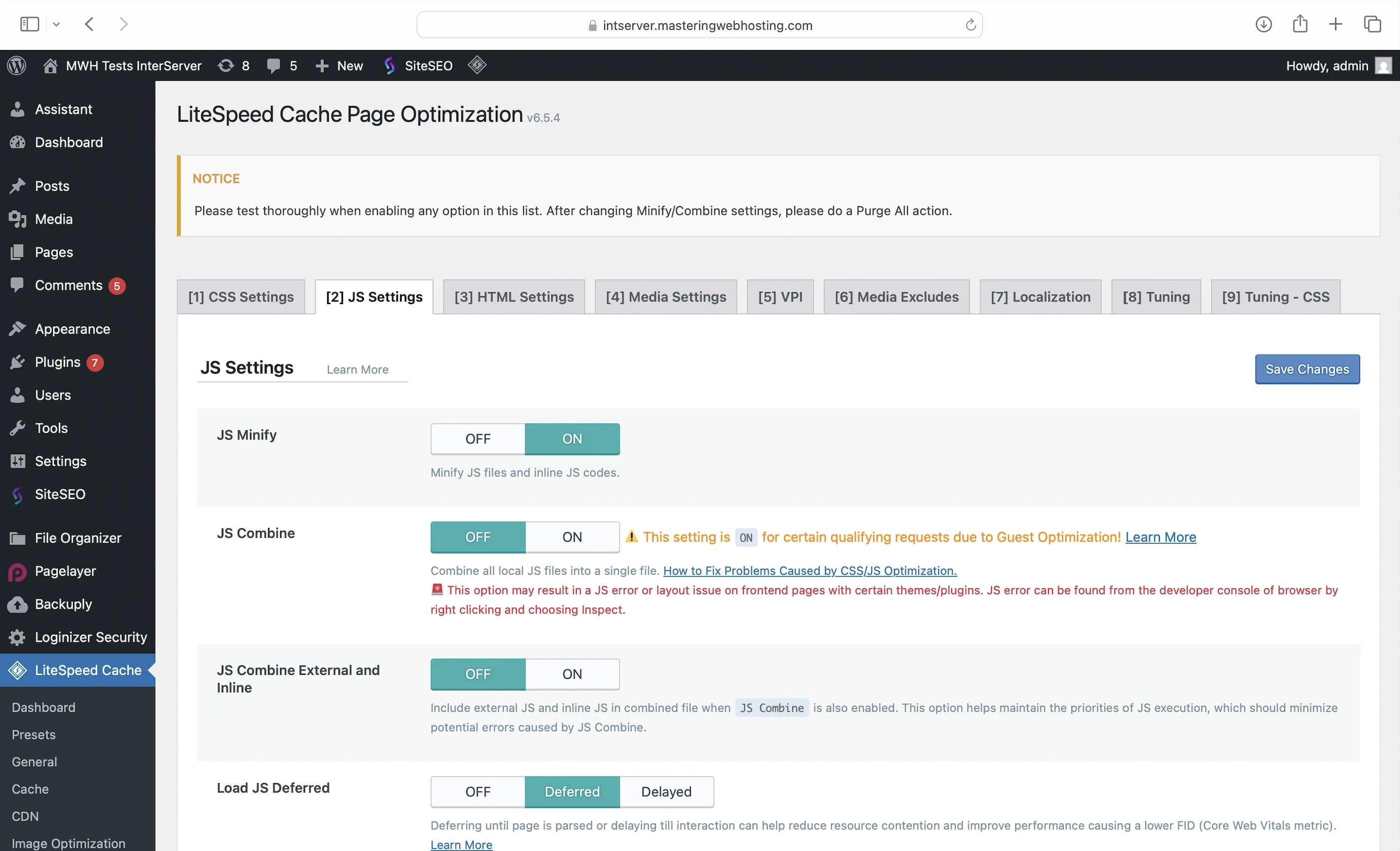Turn JS Minify OFF
This screenshot has height=851, width=1400.
tap(477, 439)
